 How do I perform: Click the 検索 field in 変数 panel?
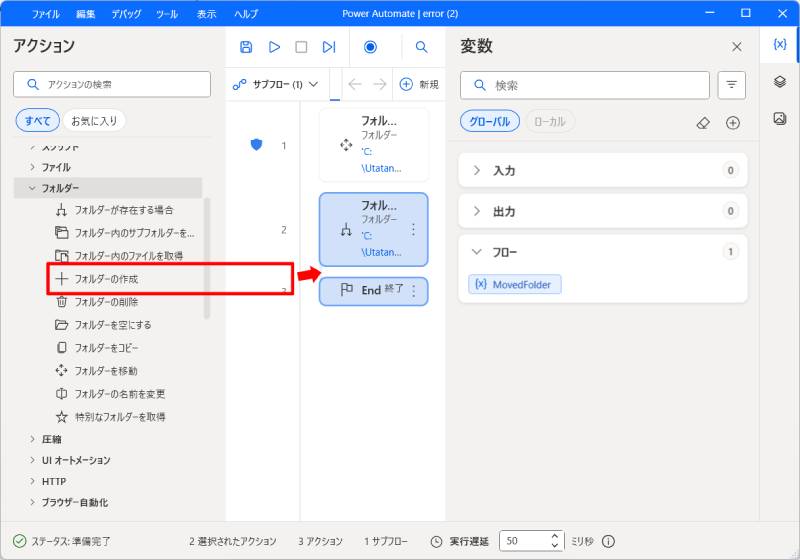pos(585,85)
